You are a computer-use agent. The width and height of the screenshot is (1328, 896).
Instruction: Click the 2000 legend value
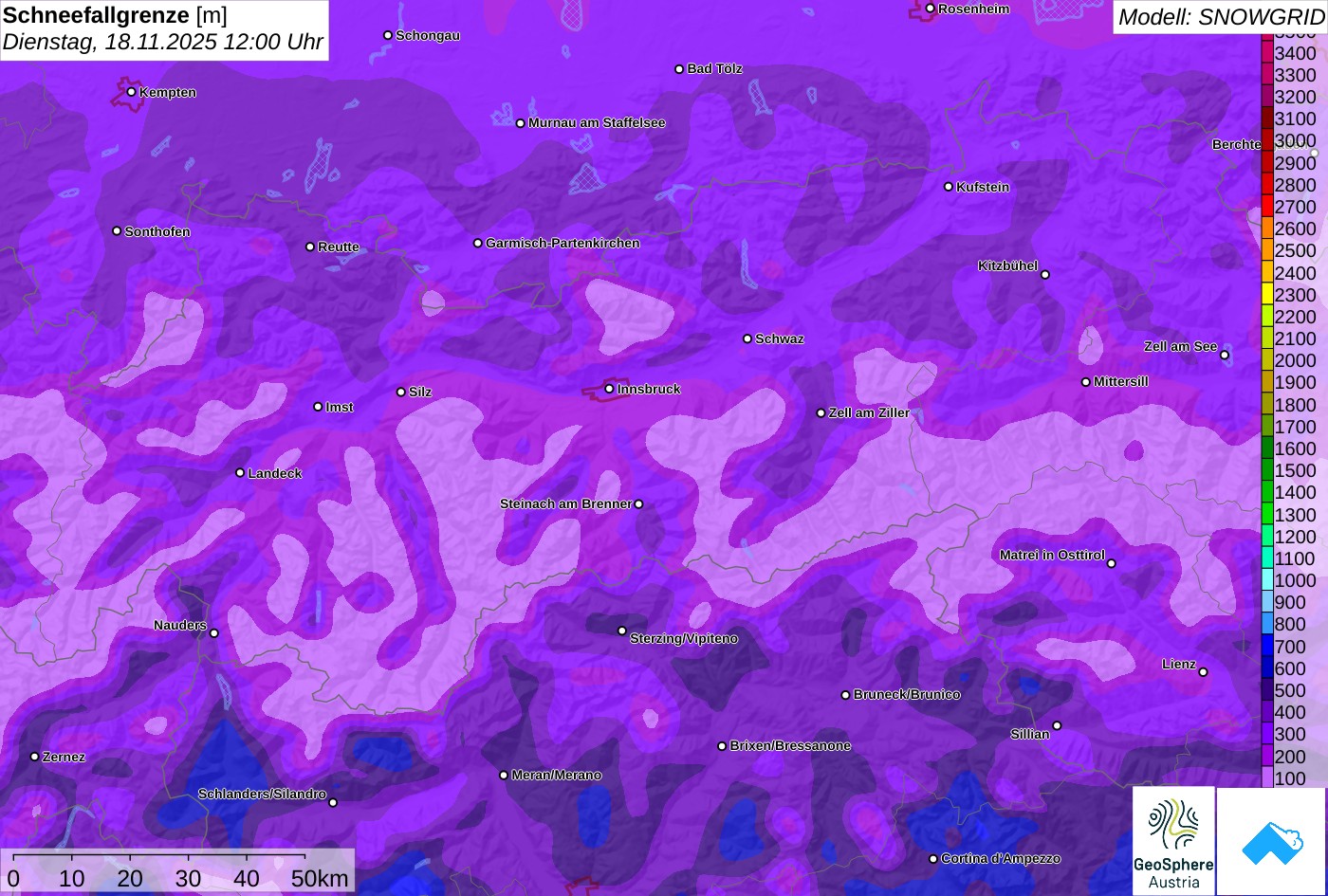pos(1296,361)
